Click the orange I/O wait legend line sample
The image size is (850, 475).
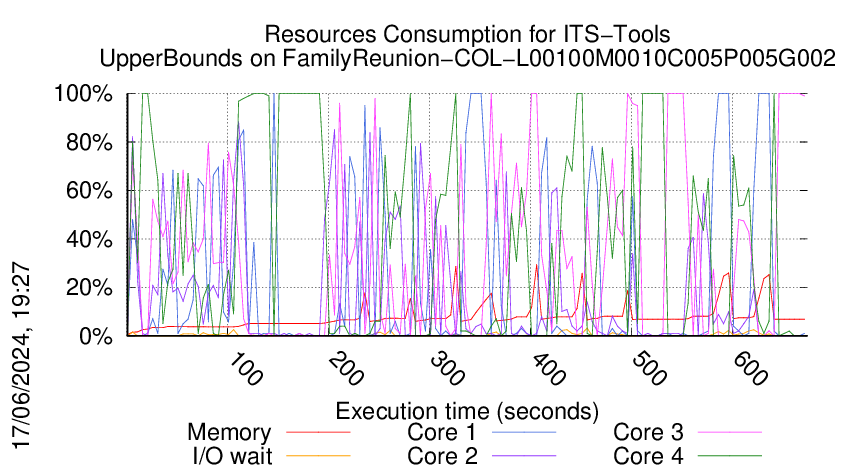tap(318, 456)
